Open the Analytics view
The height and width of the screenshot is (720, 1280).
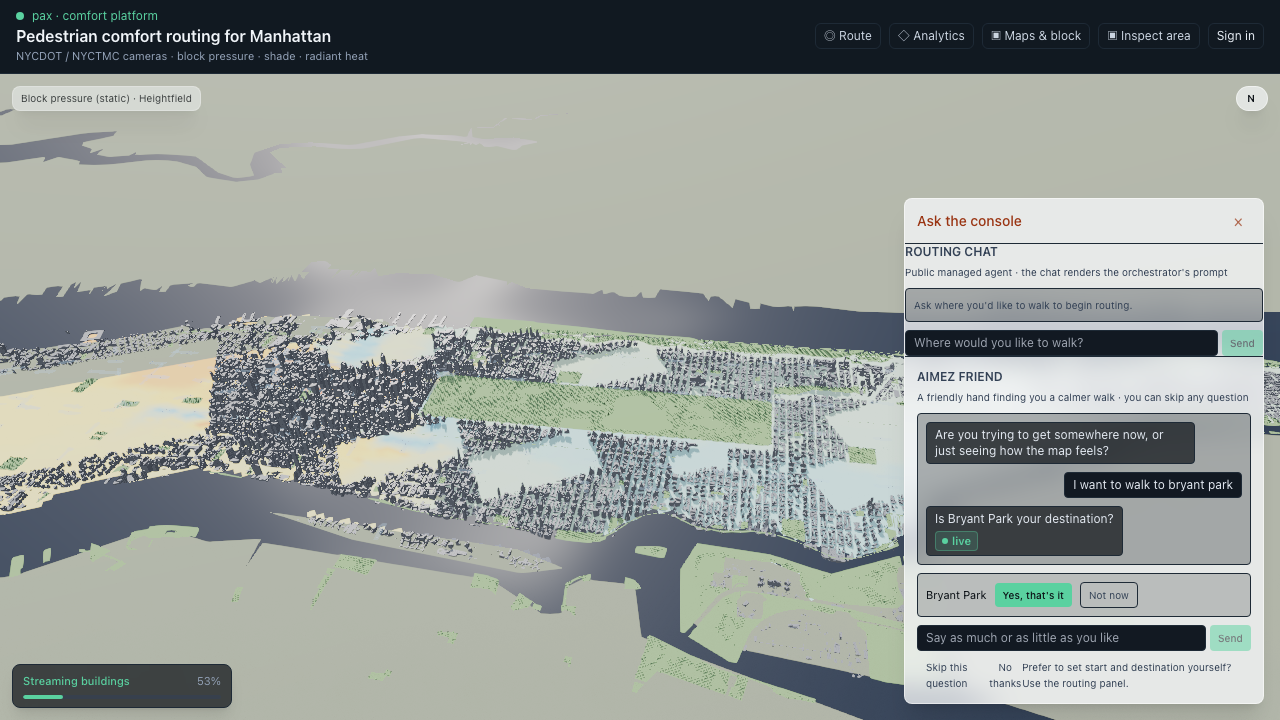pos(931,36)
